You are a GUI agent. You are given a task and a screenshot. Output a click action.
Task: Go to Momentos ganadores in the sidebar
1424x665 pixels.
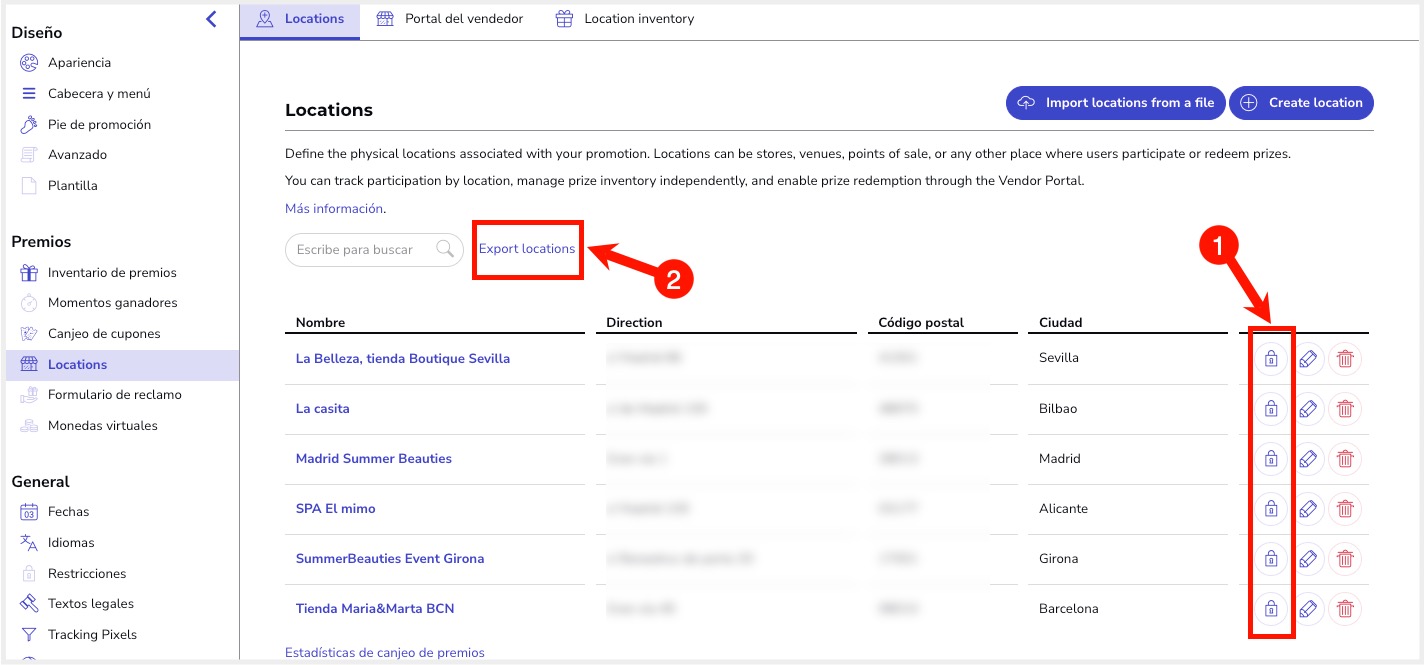tap(113, 302)
